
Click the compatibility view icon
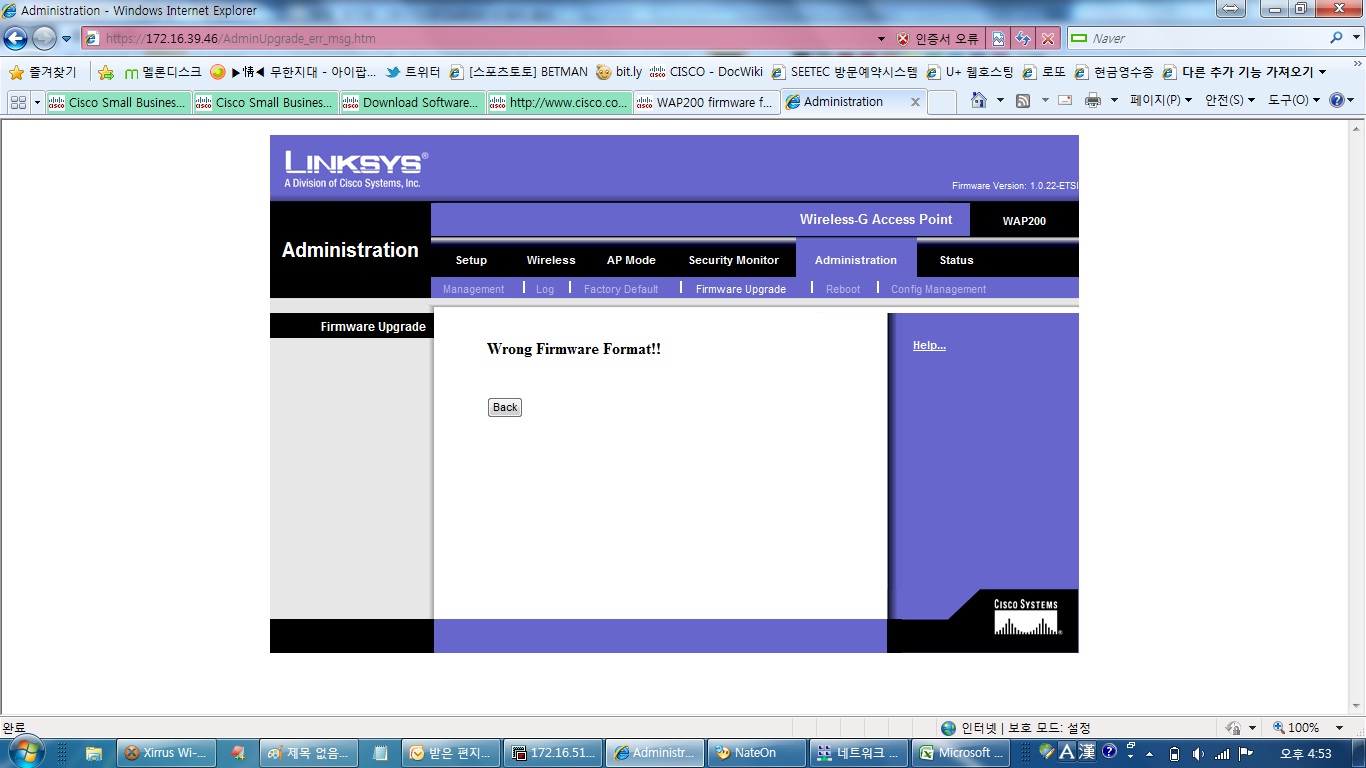pyautogui.click(x=998, y=39)
